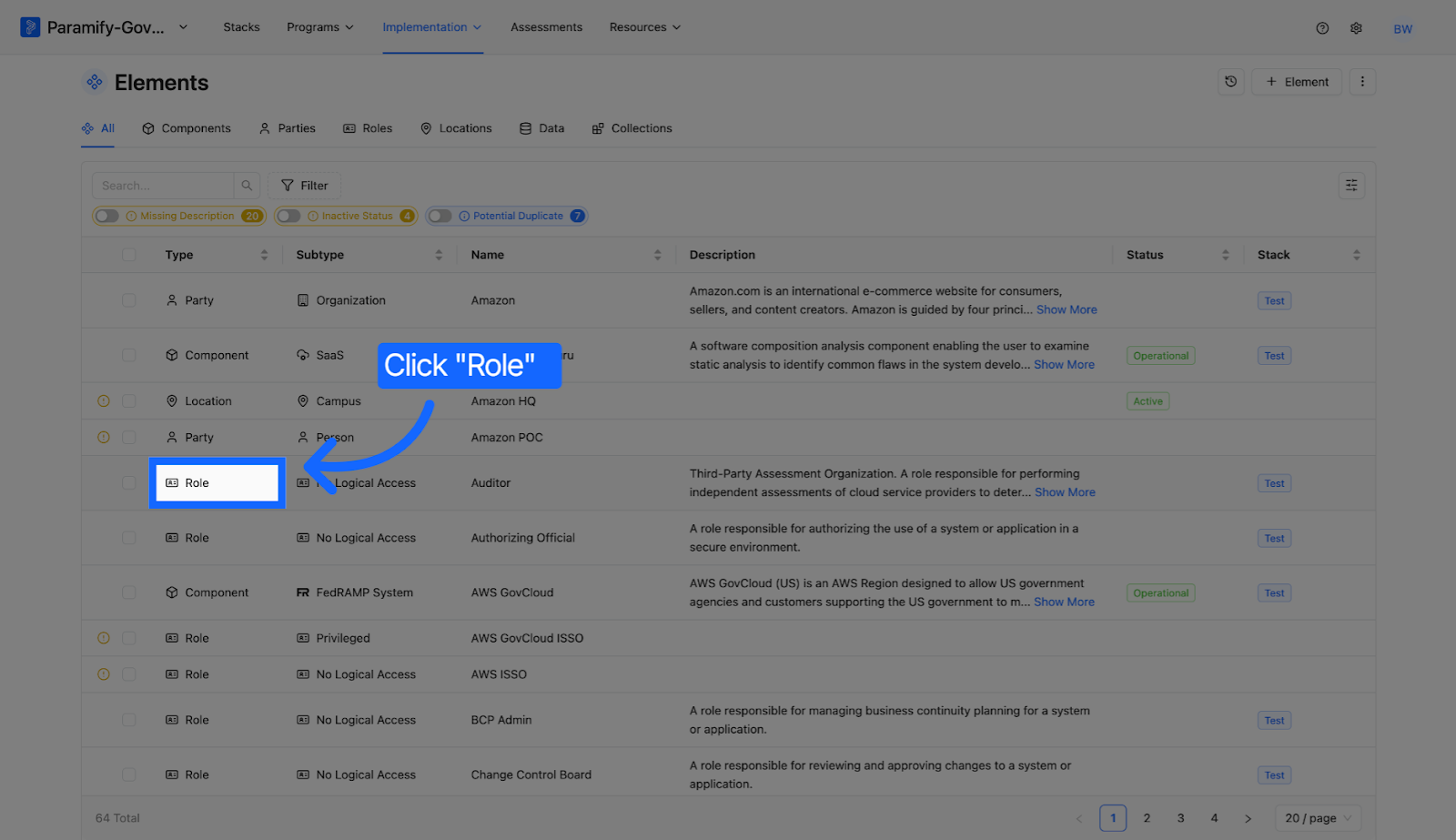Go to the next page arrow
The height and width of the screenshot is (840, 1456).
pyautogui.click(x=1248, y=818)
